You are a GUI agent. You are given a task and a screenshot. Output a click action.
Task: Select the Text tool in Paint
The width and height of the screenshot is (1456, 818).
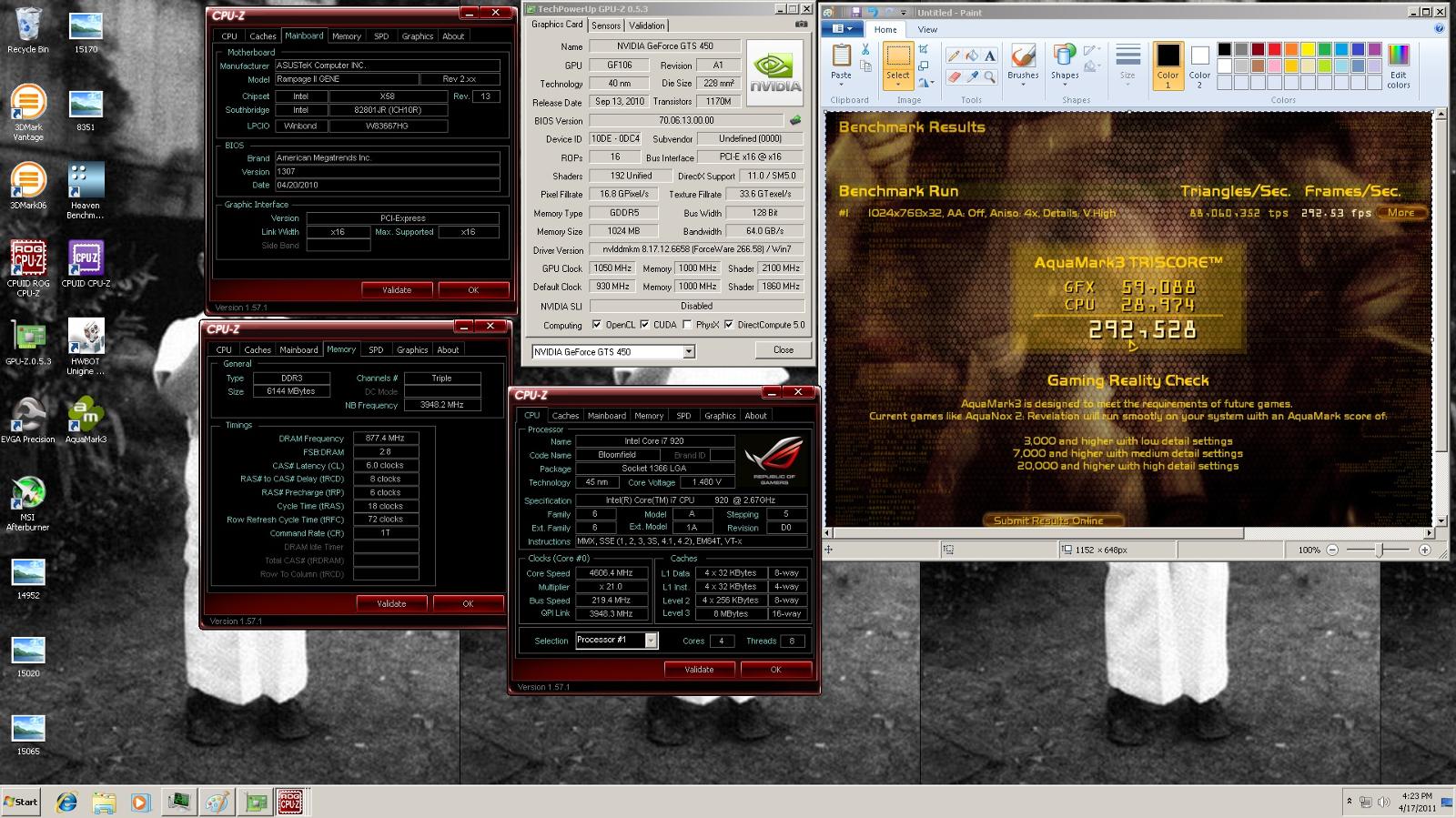989,56
